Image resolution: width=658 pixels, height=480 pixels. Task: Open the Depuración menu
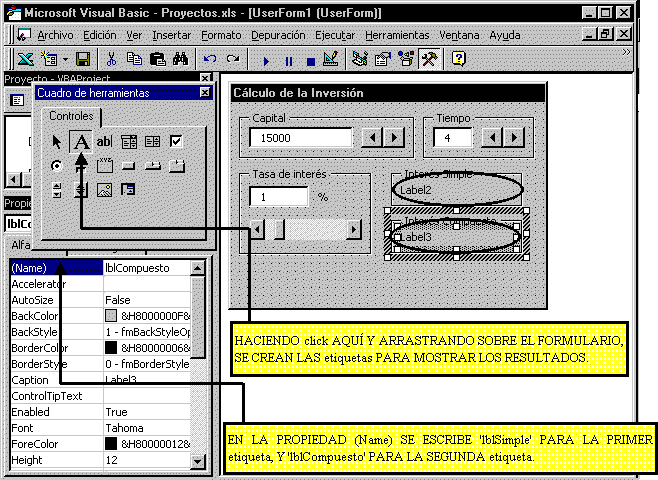click(x=278, y=35)
